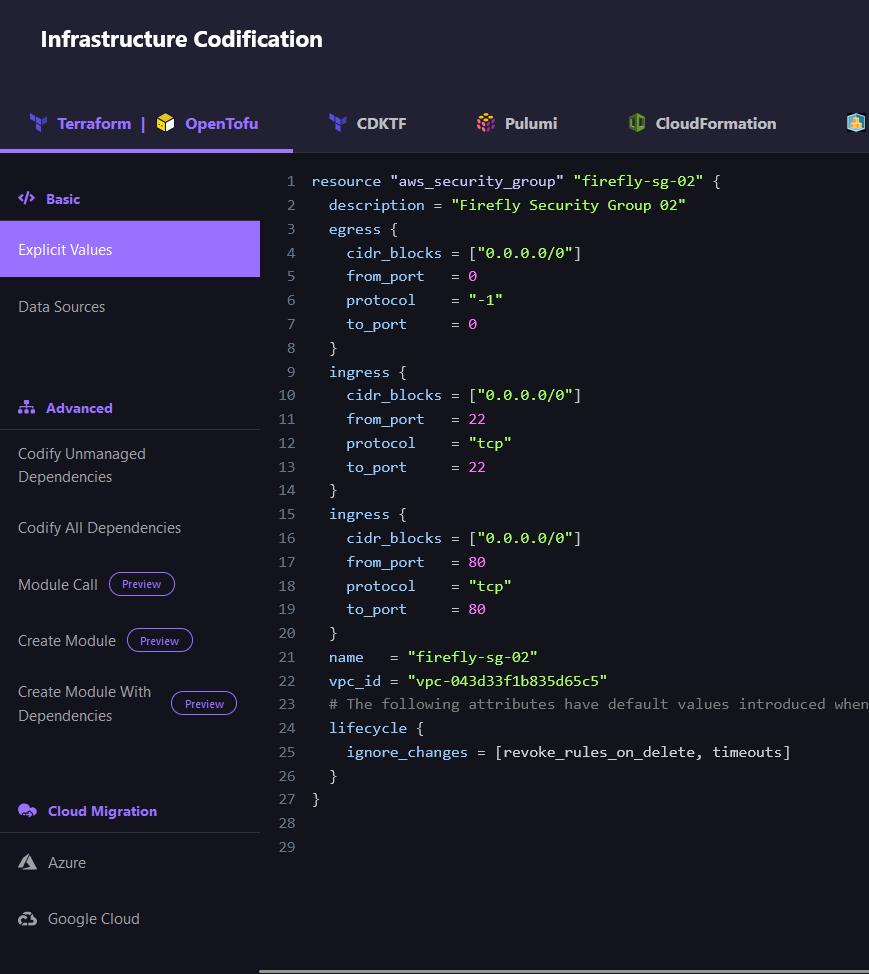Click the ingress keyword on line 15
The height and width of the screenshot is (974, 869).
359,514
